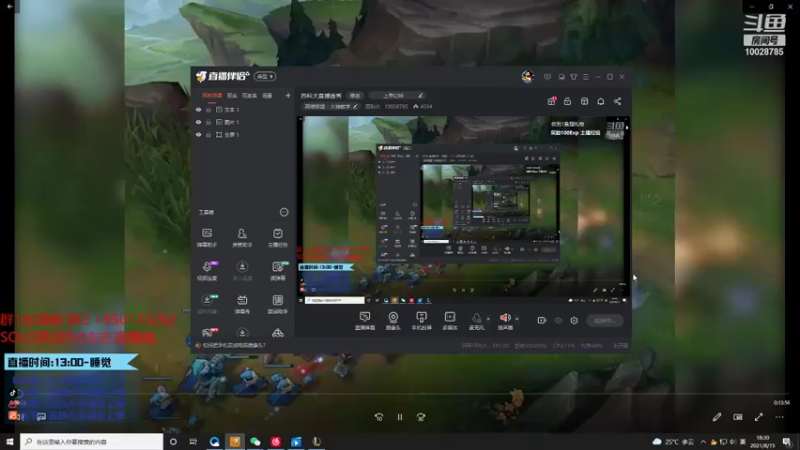Image resolution: width=800 pixels, height=450 pixels.
Task: Skip forward 30 seconds in video
Action: pos(421,417)
